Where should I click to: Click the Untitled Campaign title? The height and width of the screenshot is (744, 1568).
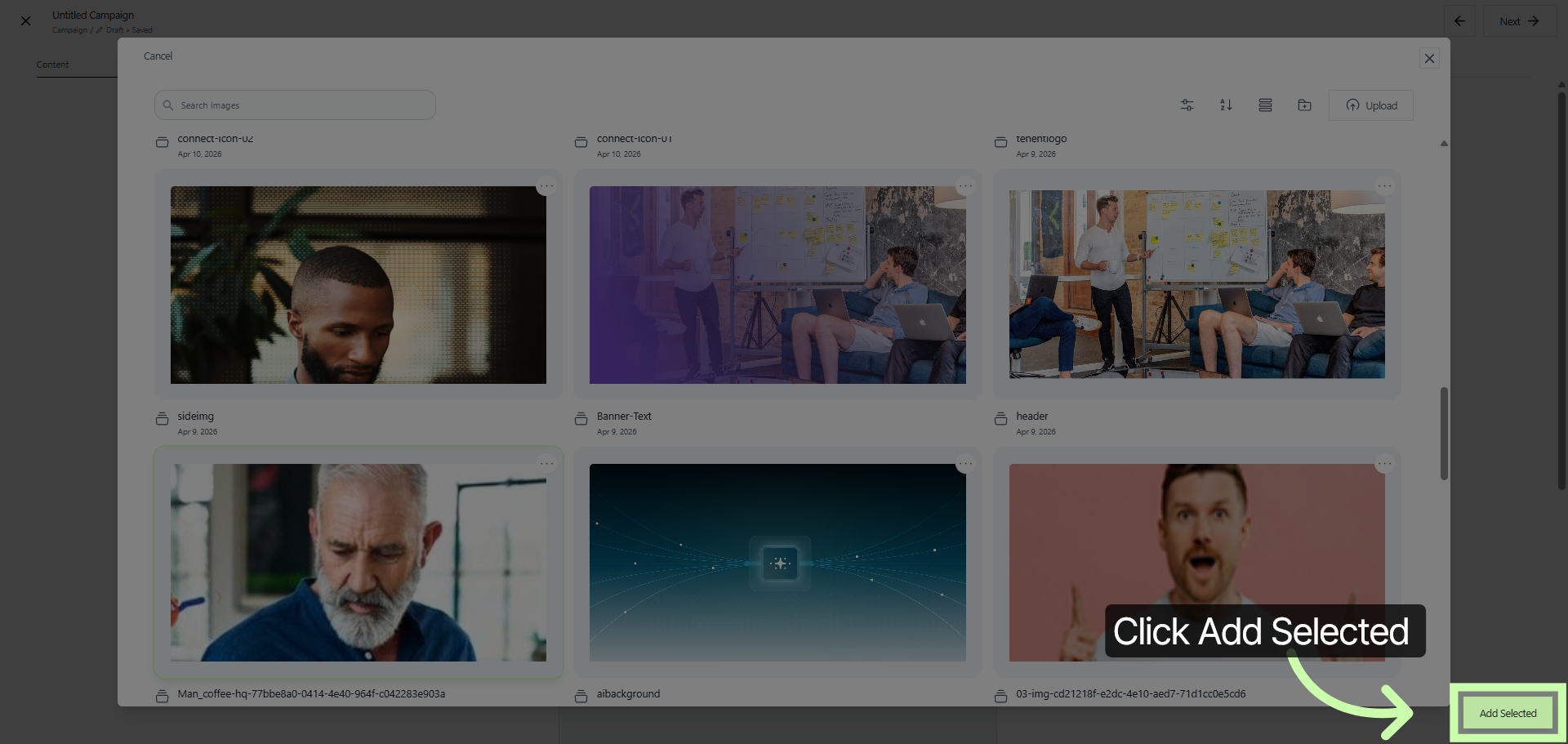(93, 15)
